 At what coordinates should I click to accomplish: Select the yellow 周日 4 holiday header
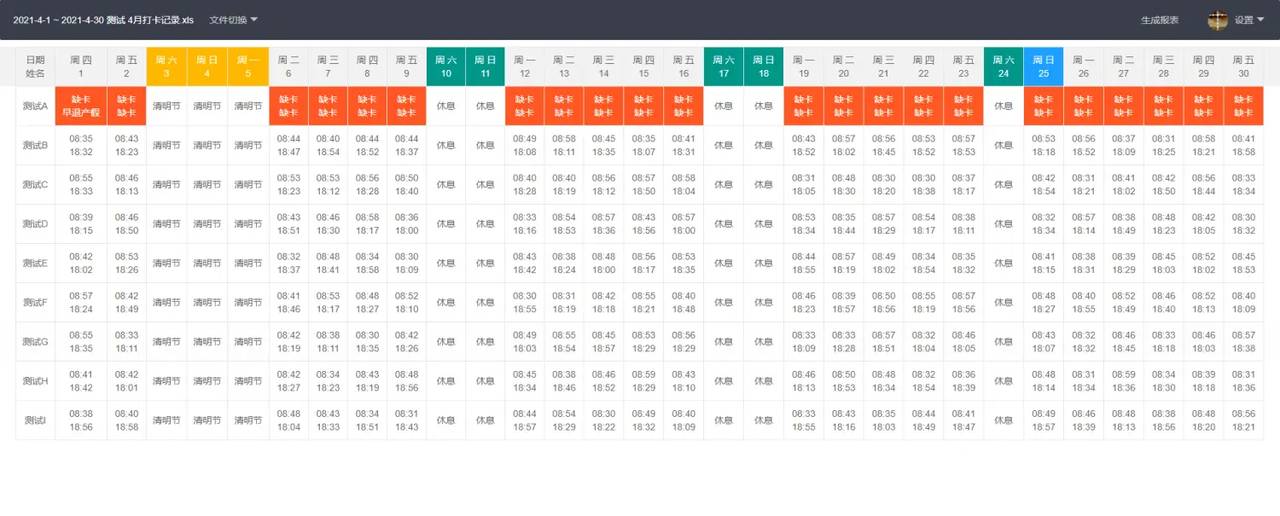(x=207, y=67)
